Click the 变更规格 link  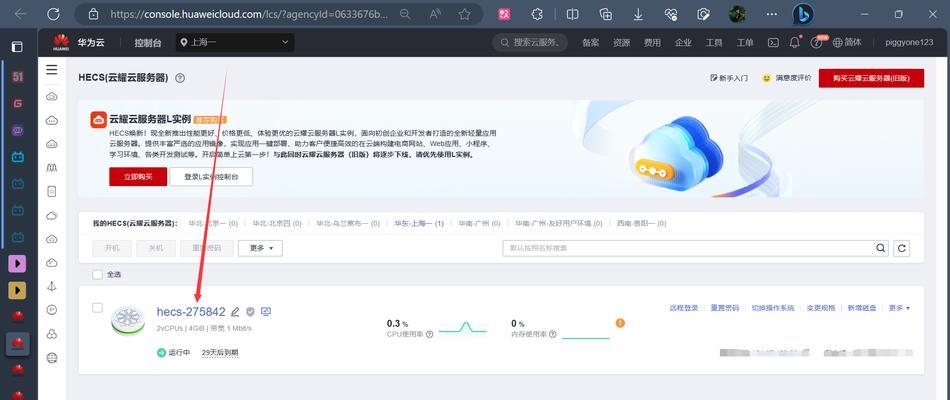pyautogui.click(x=820, y=308)
